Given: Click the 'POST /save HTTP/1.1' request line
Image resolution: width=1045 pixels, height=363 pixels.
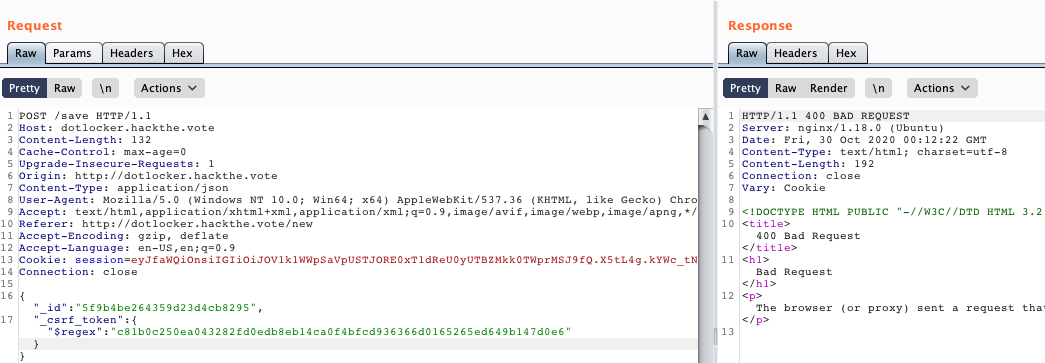Looking at the screenshot, I should [85, 116].
